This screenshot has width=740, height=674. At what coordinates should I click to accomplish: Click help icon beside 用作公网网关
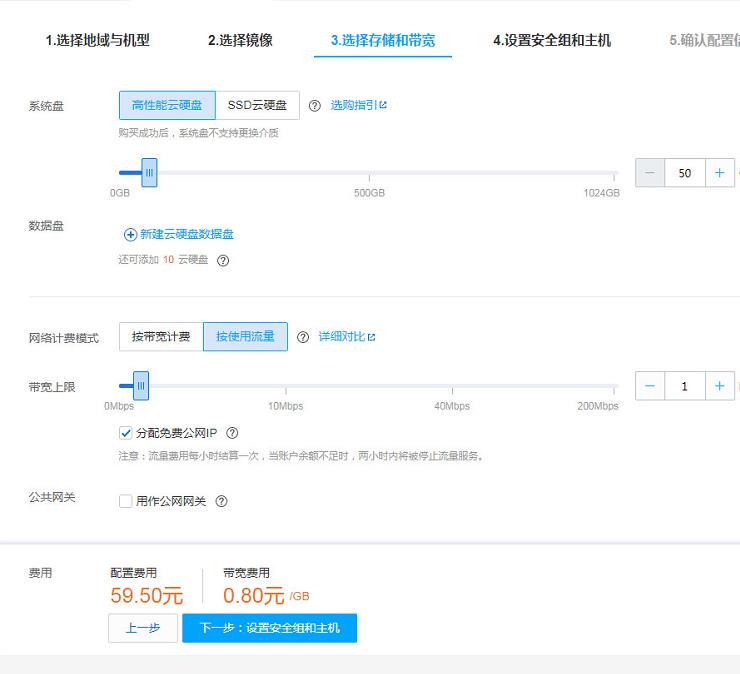[221, 501]
